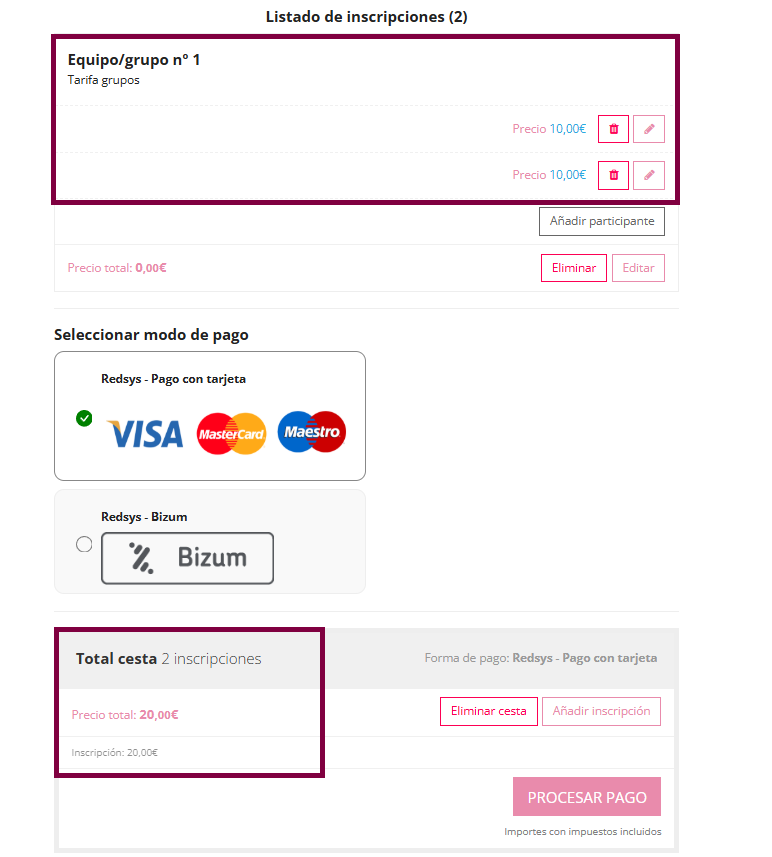Click the MasterCard logo

click(231, 433)
